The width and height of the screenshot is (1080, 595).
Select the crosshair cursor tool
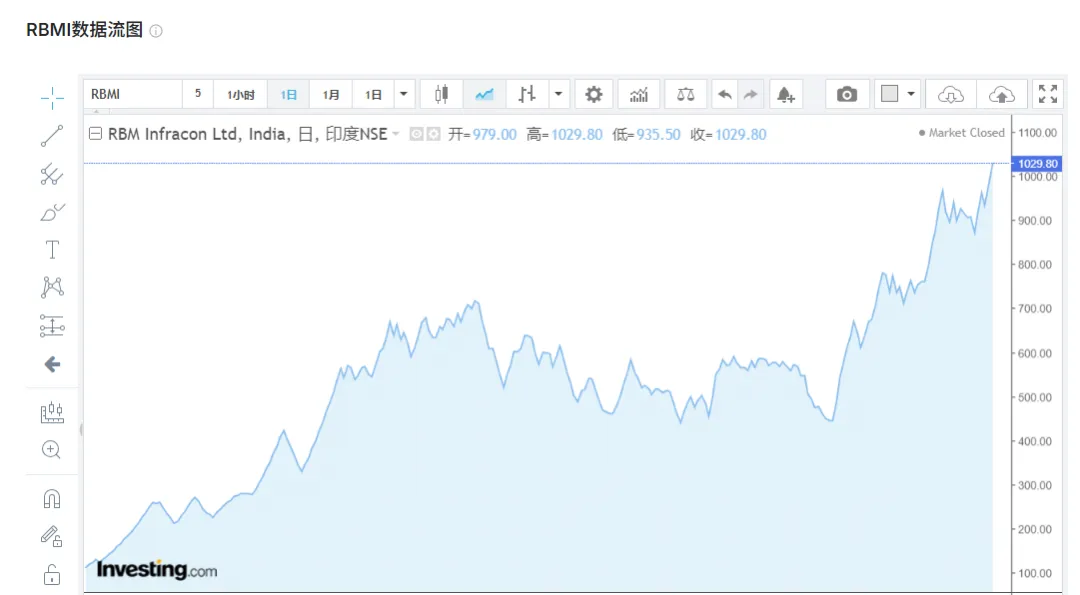(52, 98)
